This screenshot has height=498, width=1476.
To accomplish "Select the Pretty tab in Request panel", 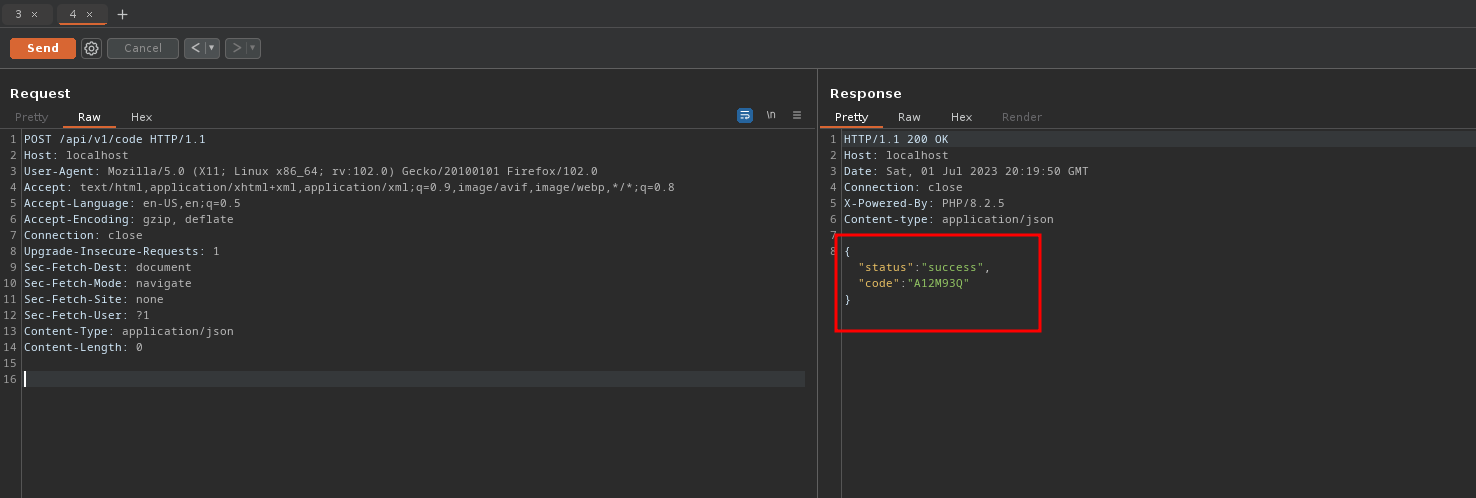I will (31, 117).
